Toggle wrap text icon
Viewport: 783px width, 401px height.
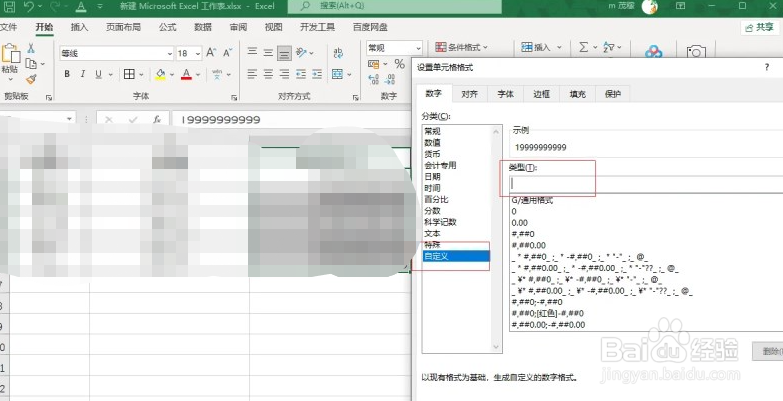338,52
